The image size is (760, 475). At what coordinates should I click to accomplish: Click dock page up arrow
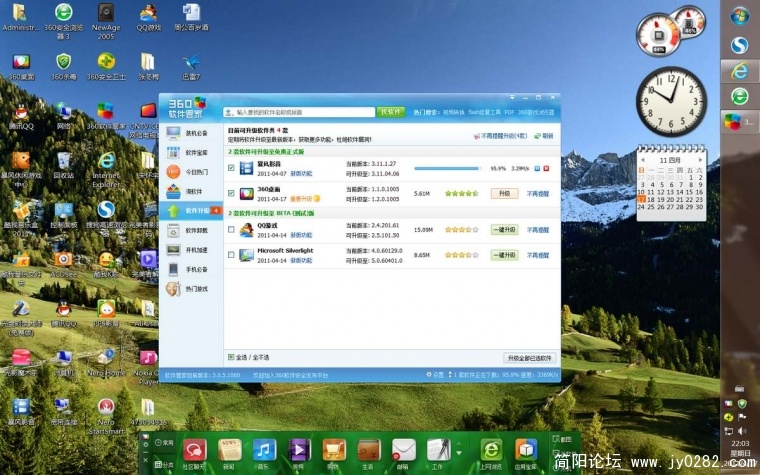[459, 443]
